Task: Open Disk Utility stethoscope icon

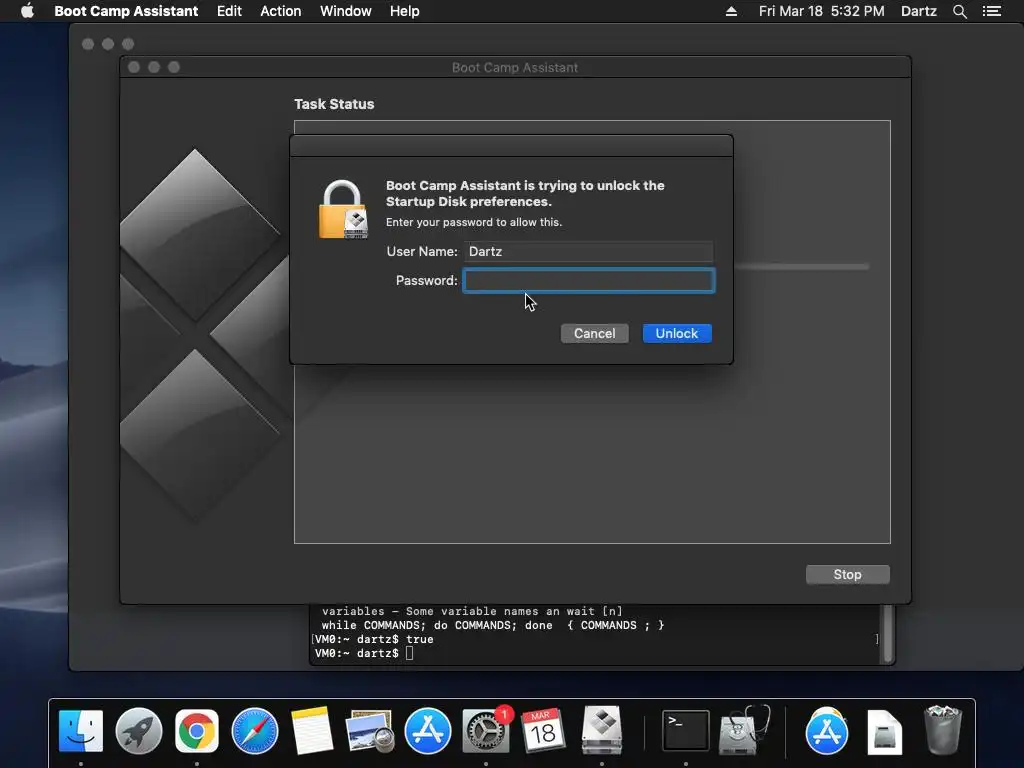Action: (744, 729)
